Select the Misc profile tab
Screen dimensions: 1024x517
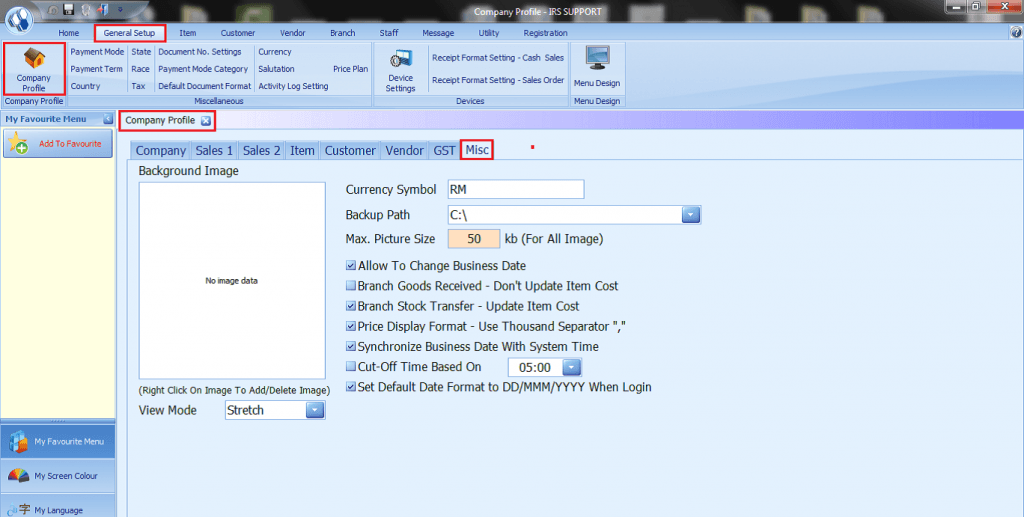[x=477, y=150]
